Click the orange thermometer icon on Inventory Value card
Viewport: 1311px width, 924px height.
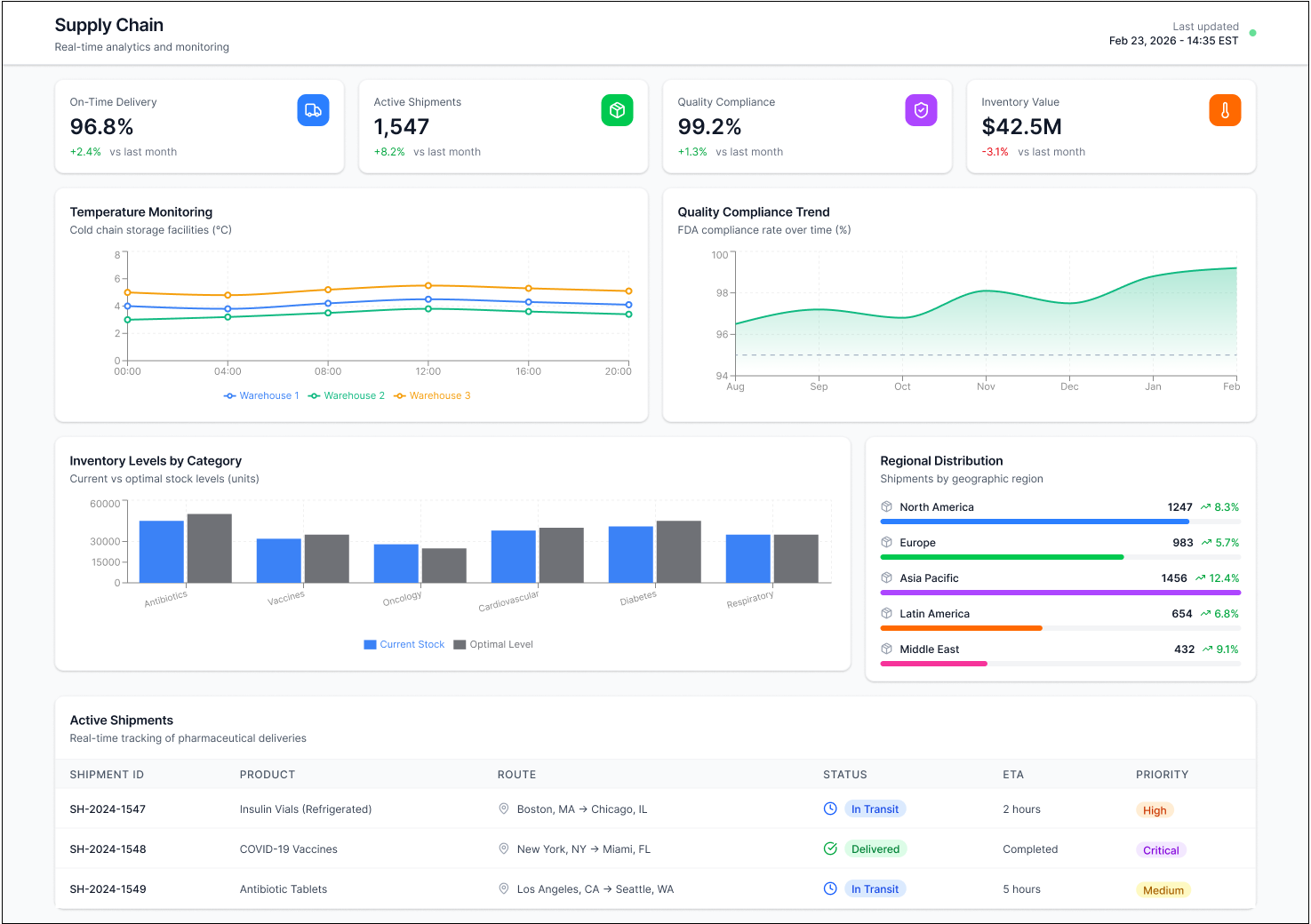tap(1225, 110)
